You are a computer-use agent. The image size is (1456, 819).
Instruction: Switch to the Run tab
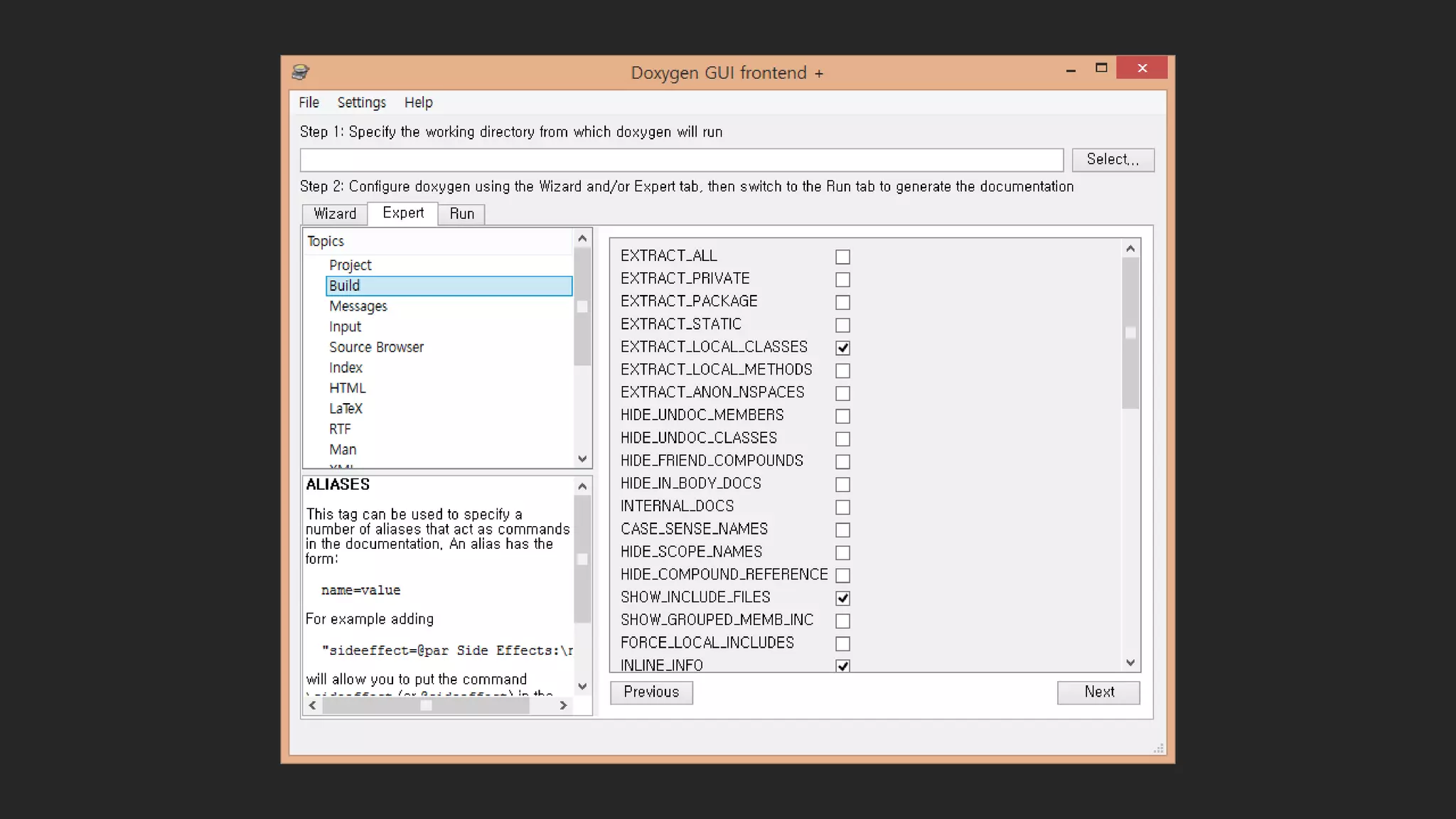(461, 214)
